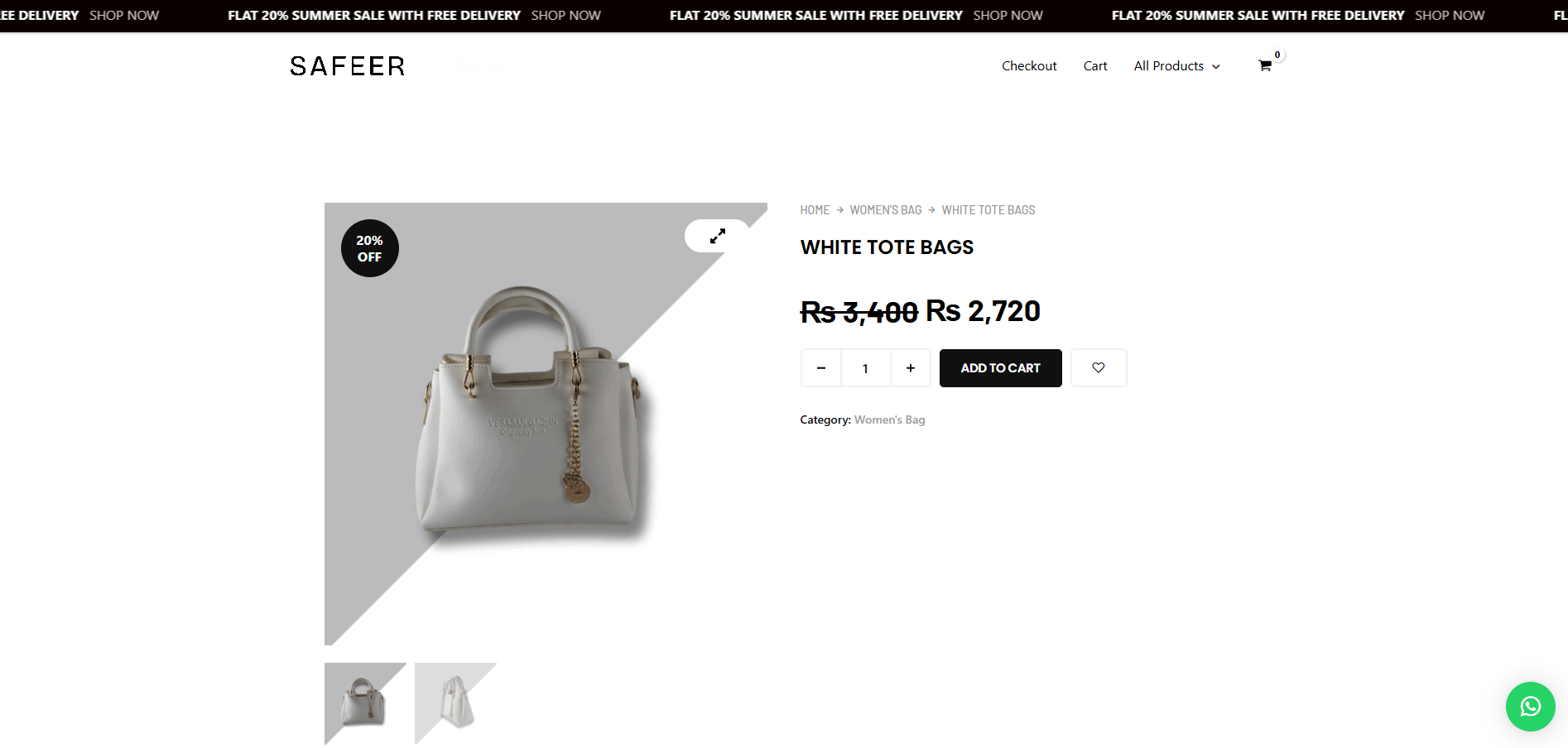Click the 20% OFF badge
Viewport: 1568px width, 748px height.
click(x=370, y=248)
